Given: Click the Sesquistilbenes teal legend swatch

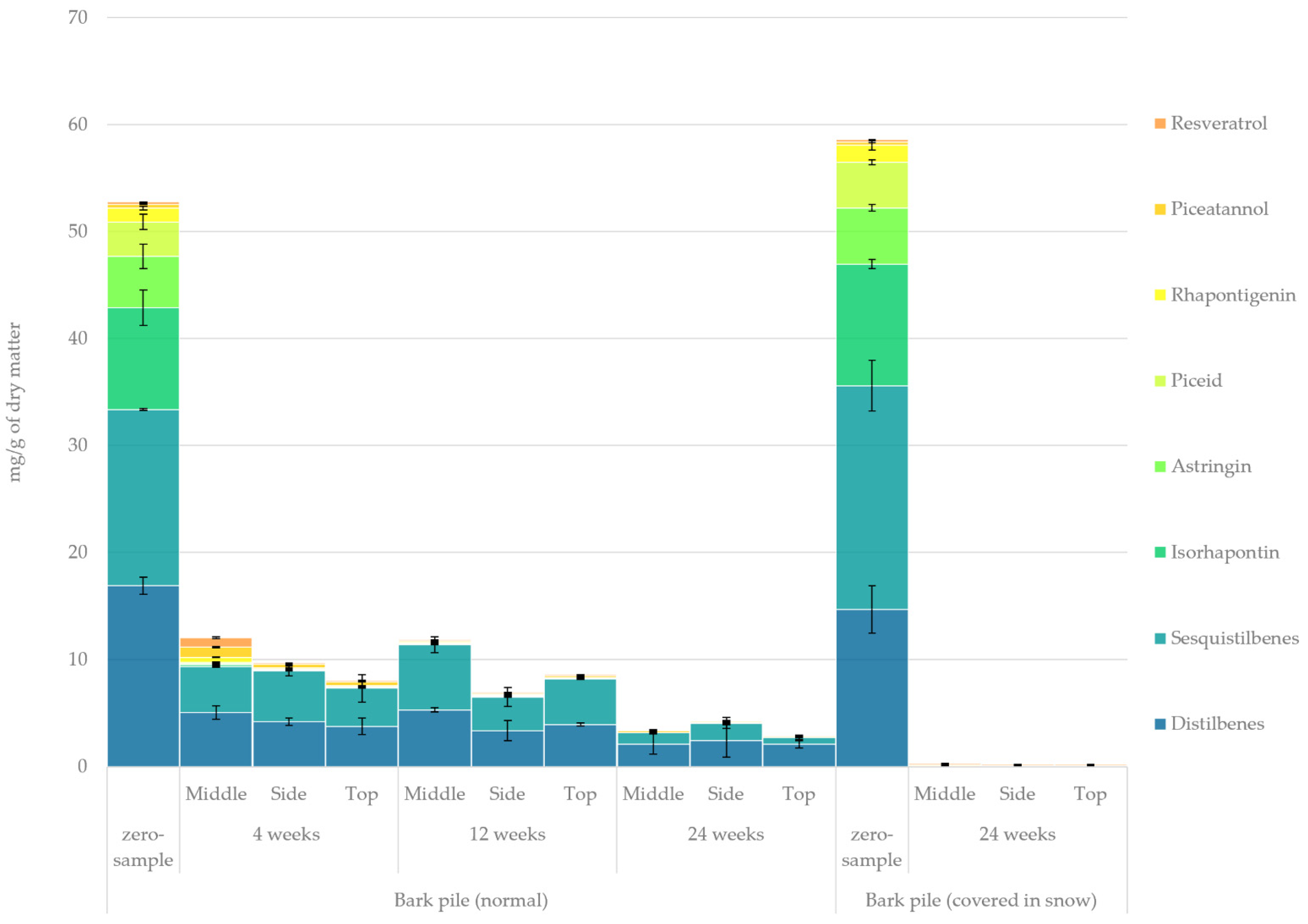Looking at the screenshot, I should pos(1160,638).
